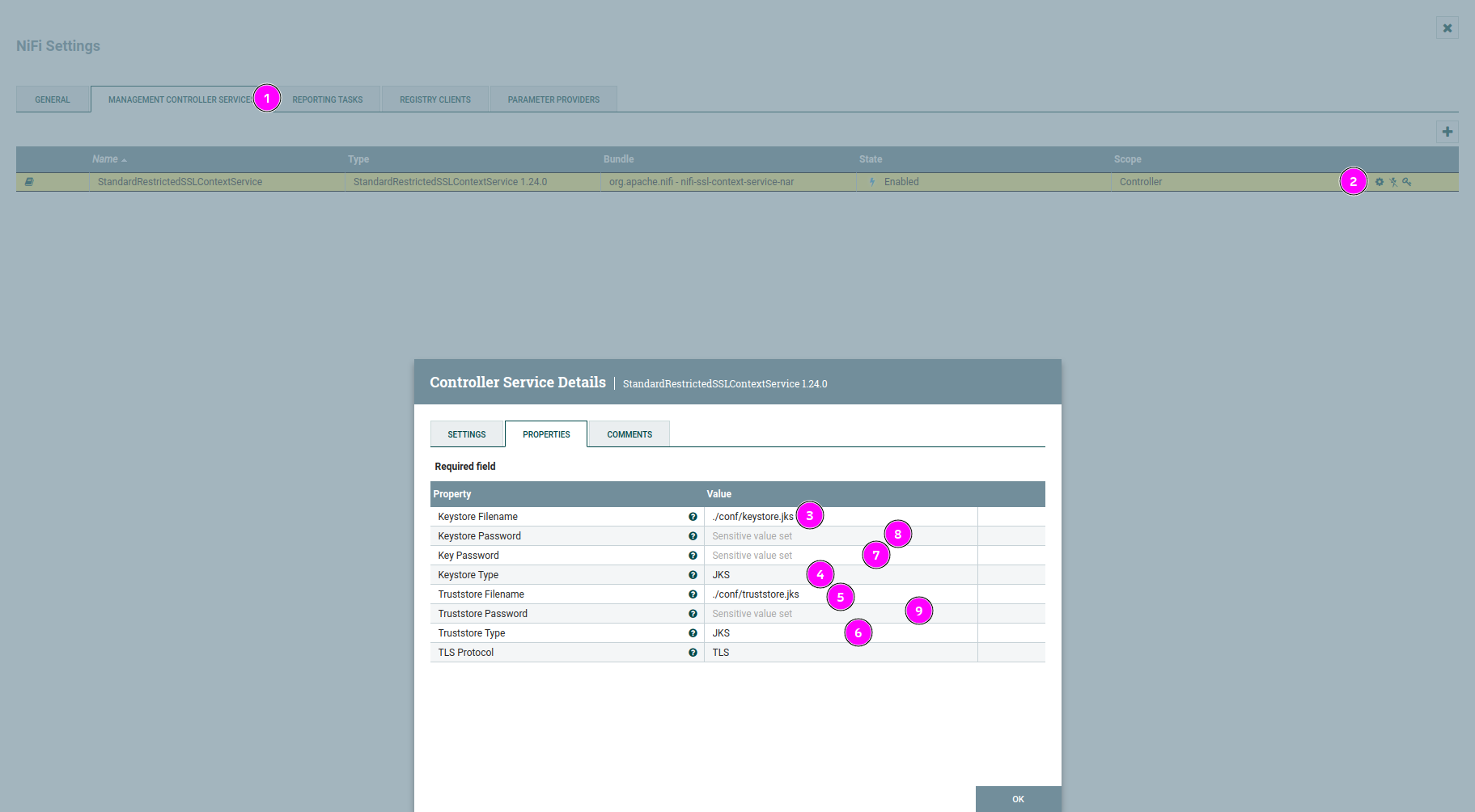Add a new controller service with plus
Screen dimensions: 1475x812
click(x=1447, y=131)
